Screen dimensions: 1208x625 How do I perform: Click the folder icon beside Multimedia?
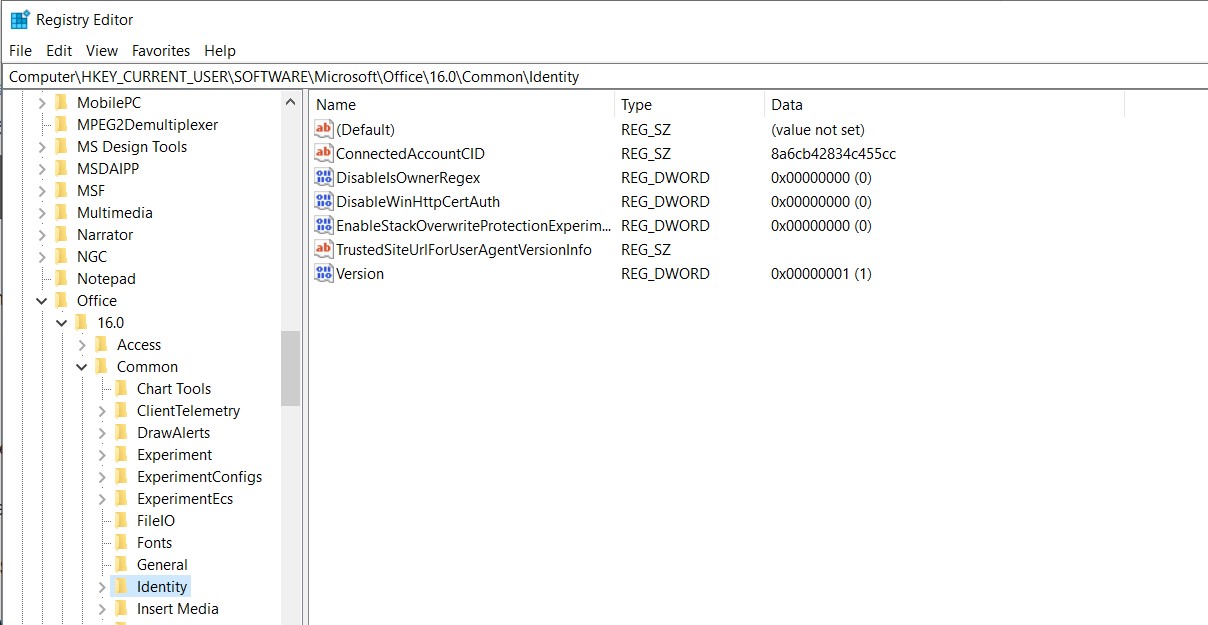coord(61,212)
